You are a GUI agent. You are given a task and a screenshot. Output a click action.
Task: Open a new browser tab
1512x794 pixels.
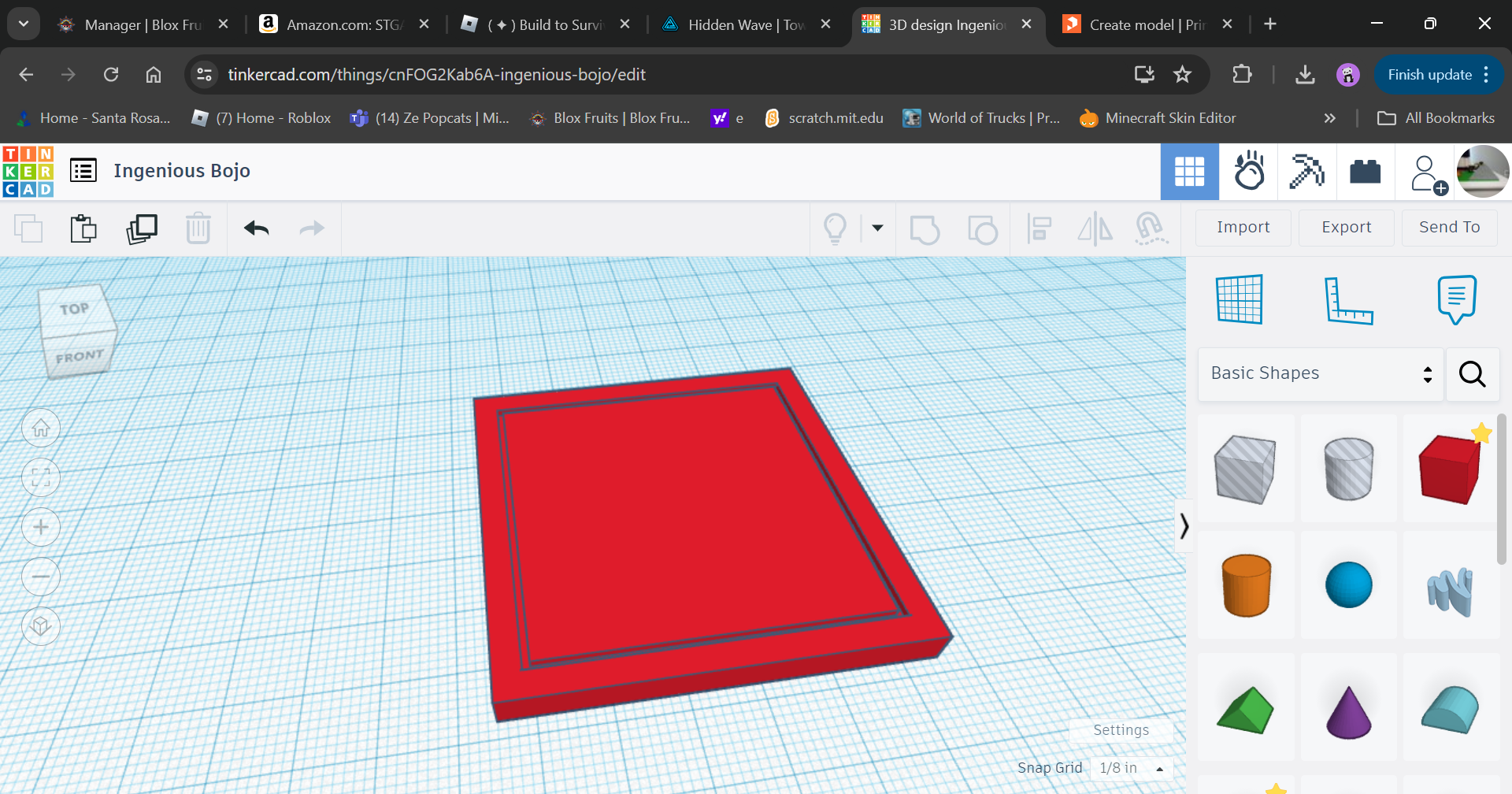point(1270,24)
